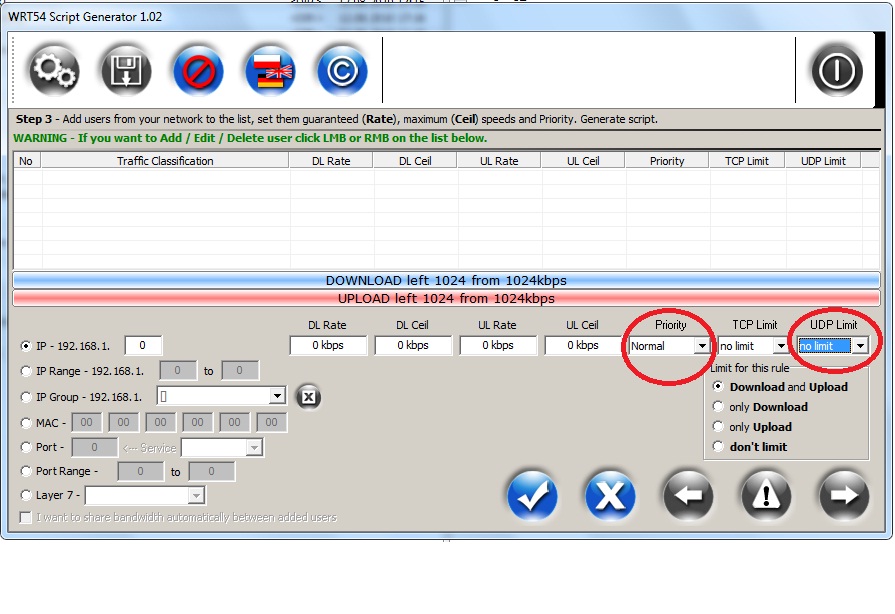Screen dimensions: 895x614
Task: Click the Port number field
Action: (x=94, y=447)
